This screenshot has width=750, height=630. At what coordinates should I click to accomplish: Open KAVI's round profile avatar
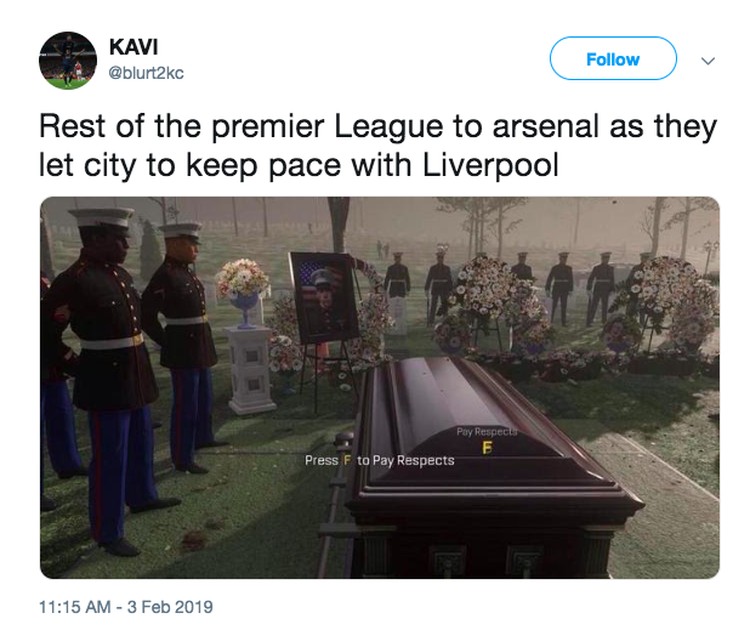coord(68,60)
